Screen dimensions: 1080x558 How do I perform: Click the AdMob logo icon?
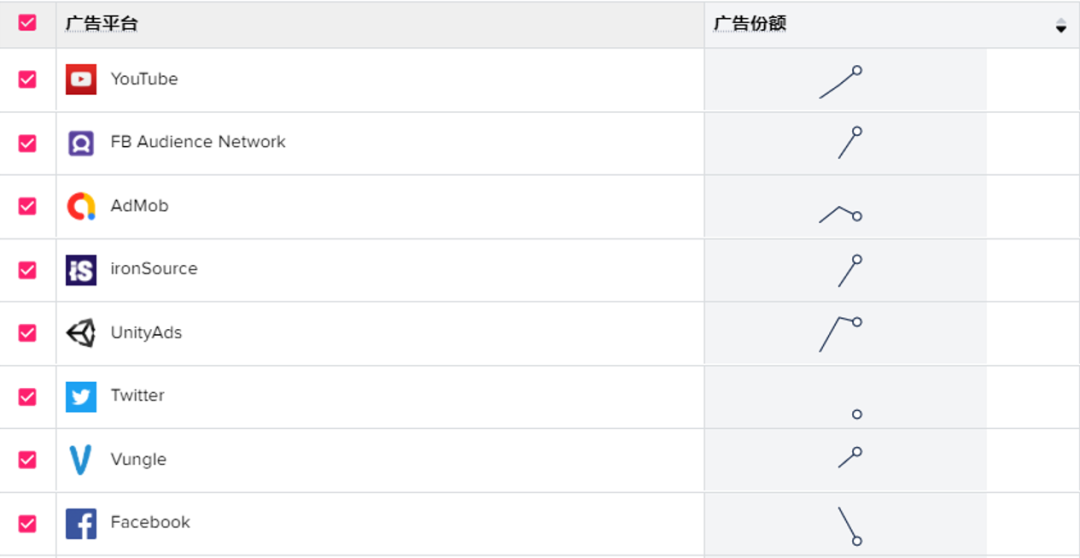click(81, 206)
